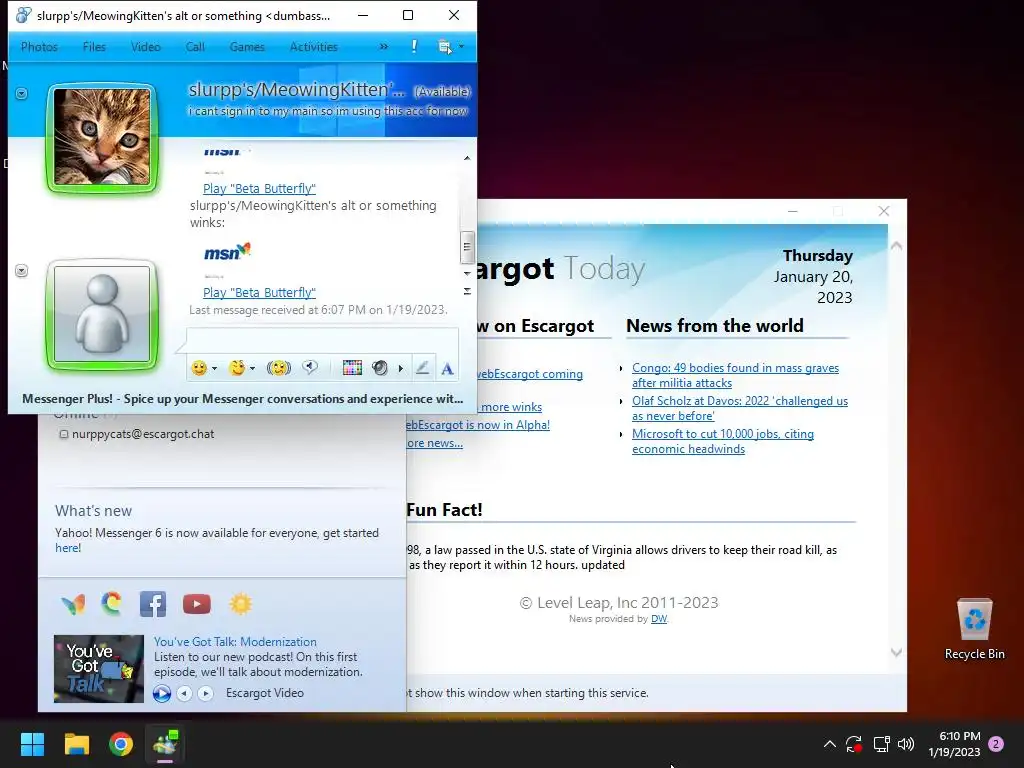Click lower Play "Beta Butterfly" link
Viewport: 1024px width, 768px height.
(259, 293)
